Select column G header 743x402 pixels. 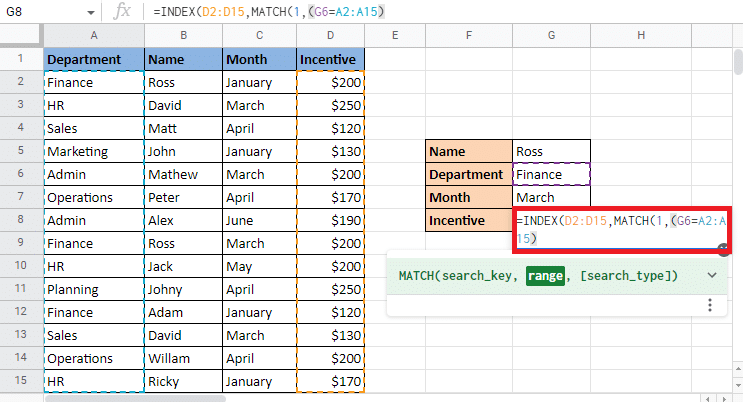click(x=550, y=36)
